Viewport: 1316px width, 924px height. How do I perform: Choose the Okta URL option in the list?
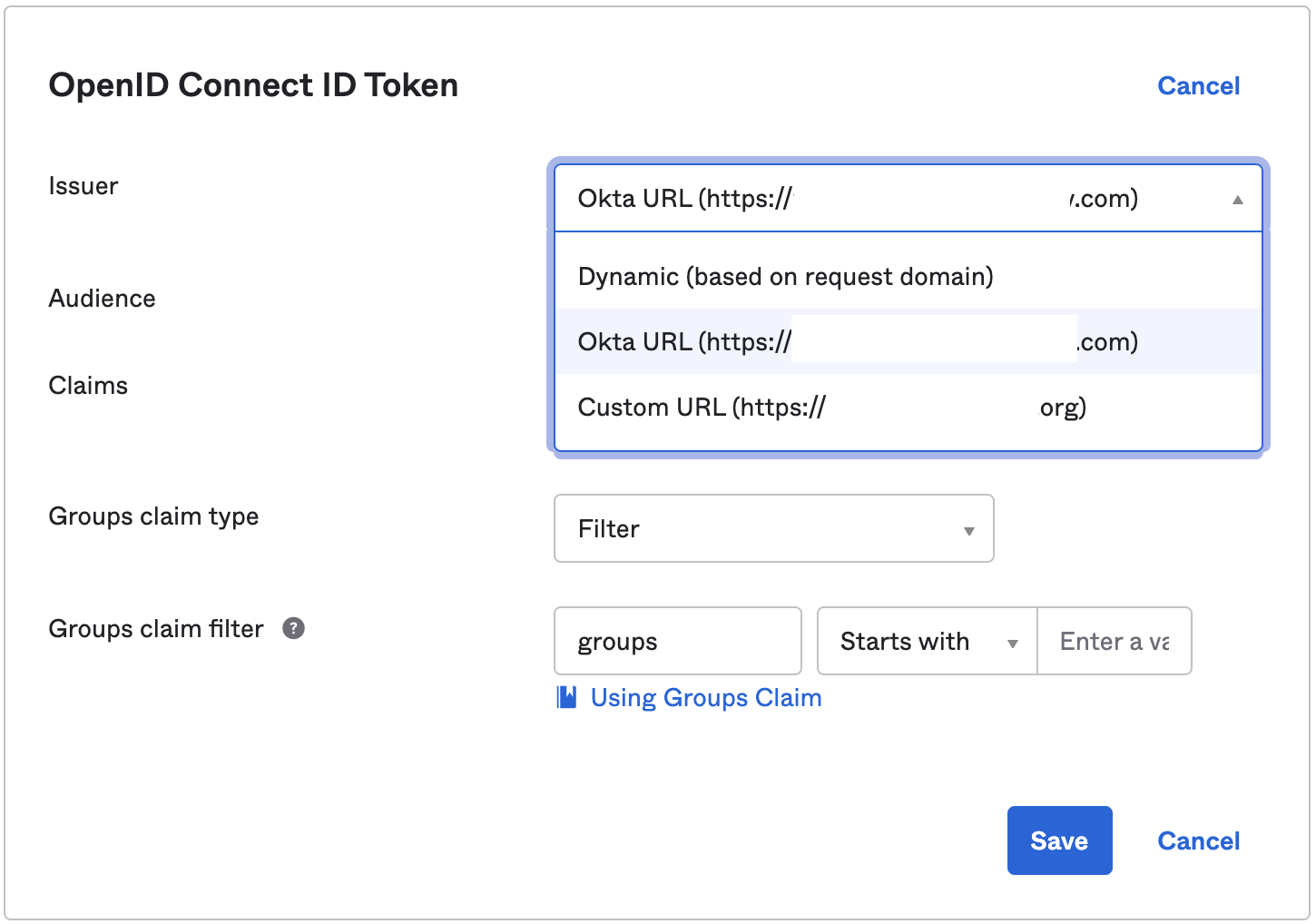pyautogui.click(x=858, y=342)
